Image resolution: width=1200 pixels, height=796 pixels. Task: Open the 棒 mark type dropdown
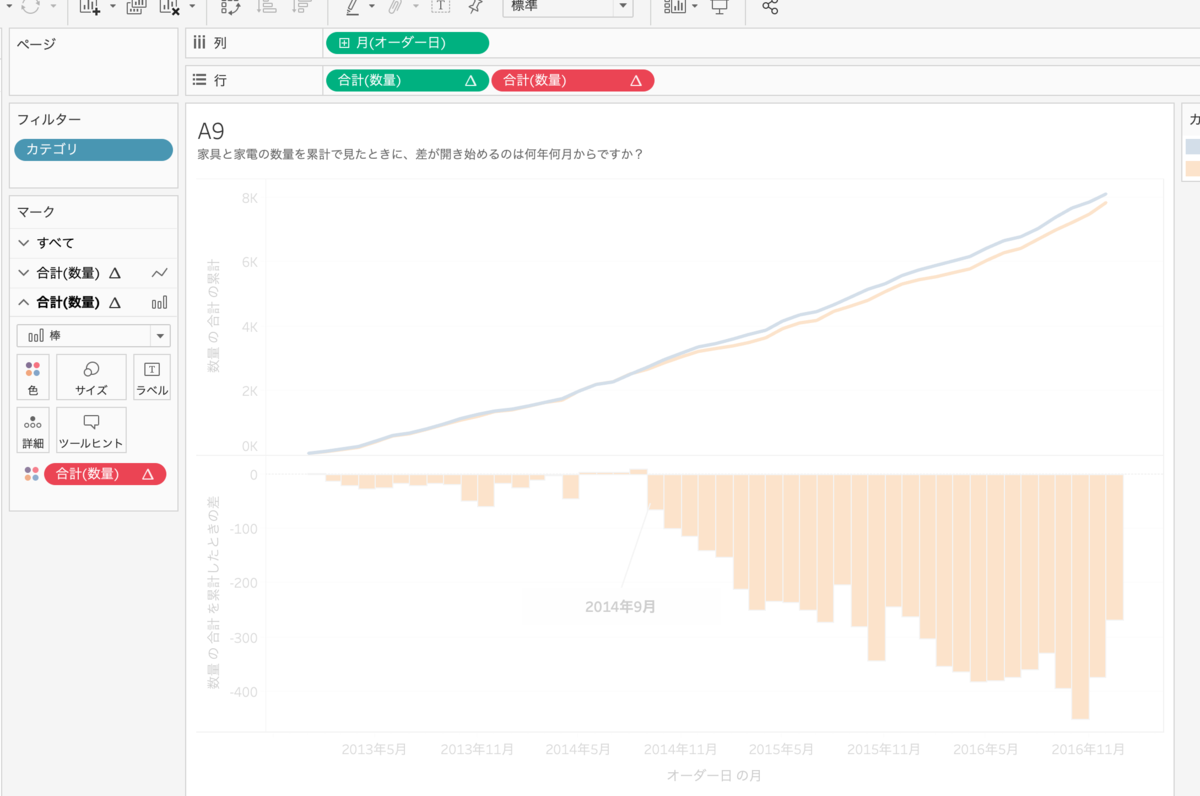(94, 336)
